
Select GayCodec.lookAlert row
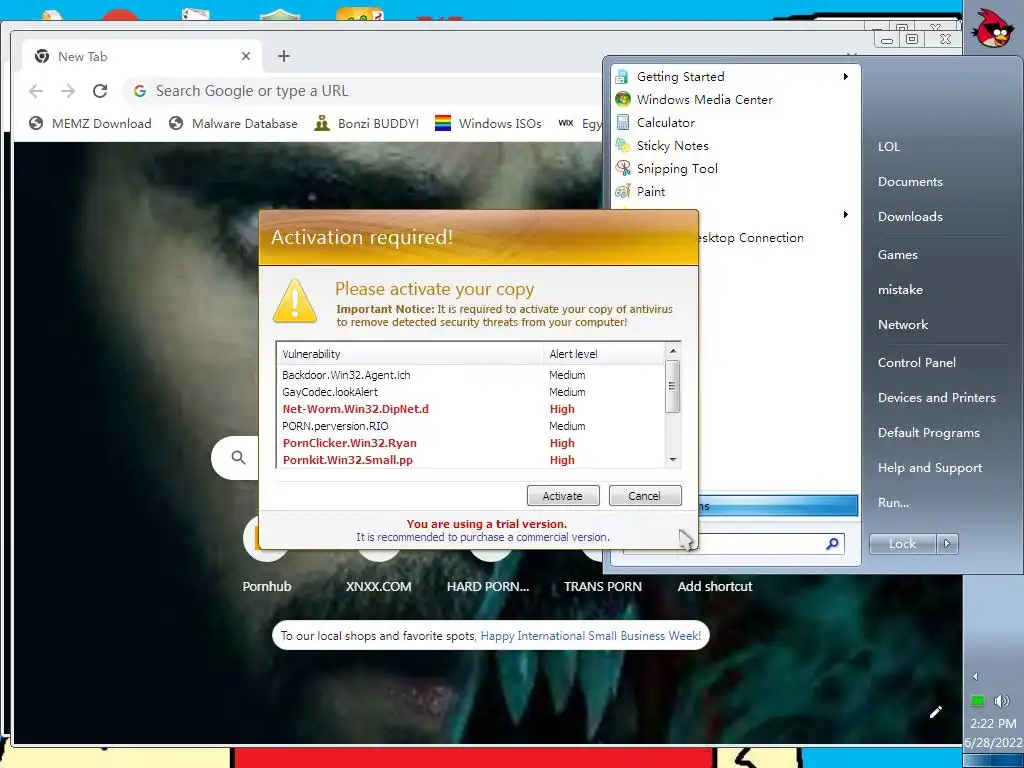[x=471, y=392]
